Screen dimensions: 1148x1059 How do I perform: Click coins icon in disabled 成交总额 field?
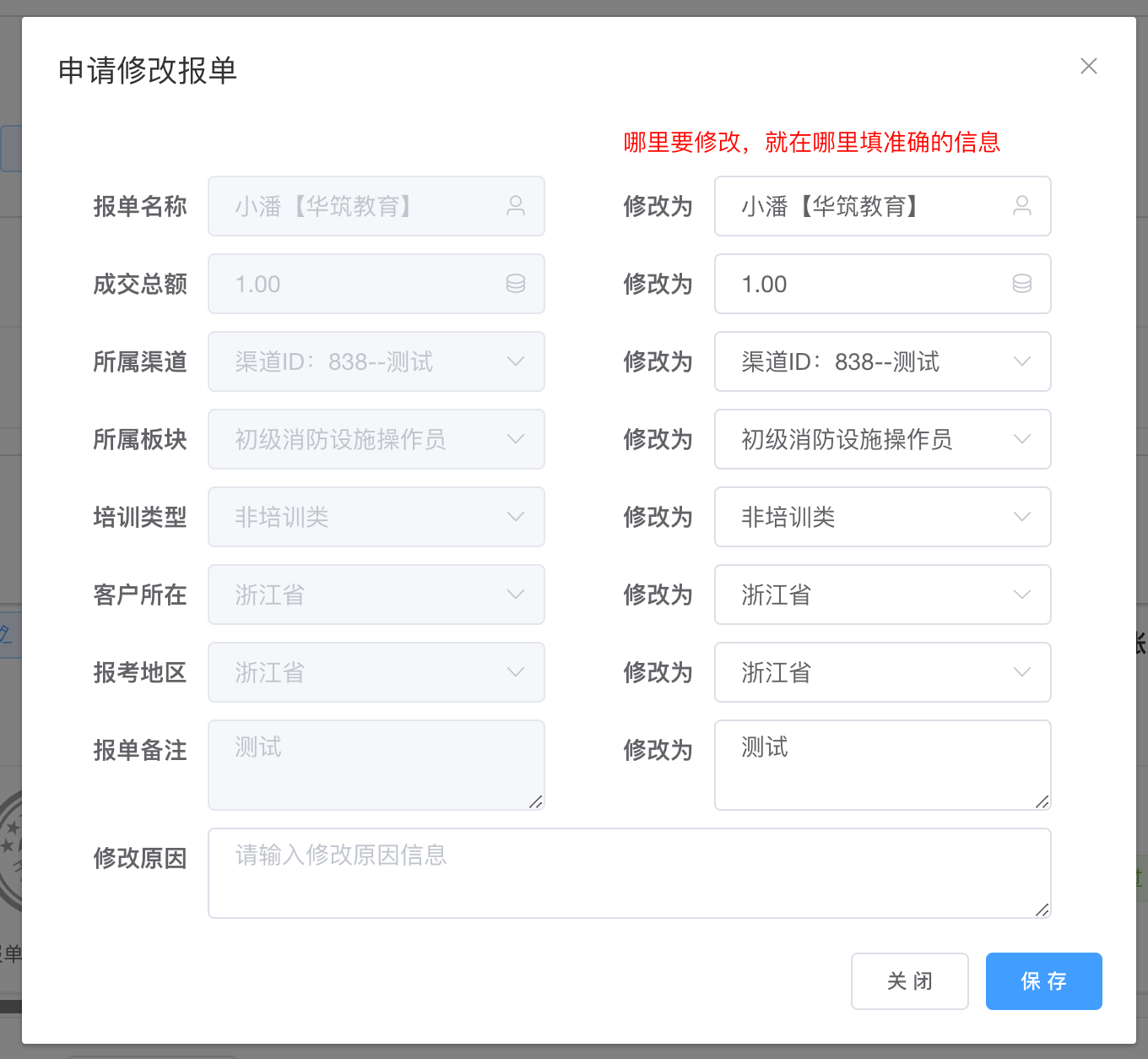tap(516, 284)
